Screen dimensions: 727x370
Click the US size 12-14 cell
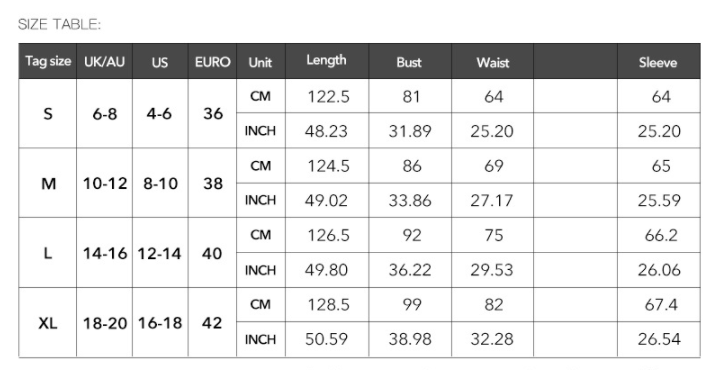point(160,253)
